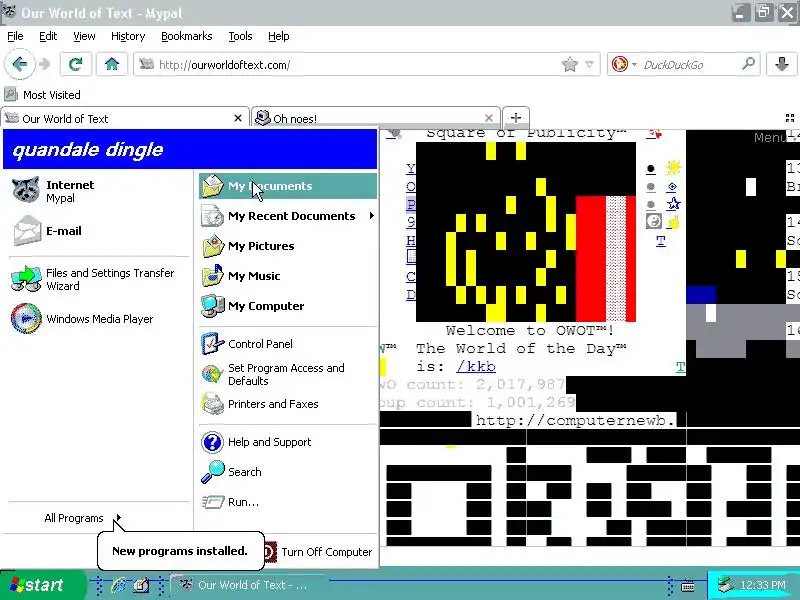
Task: Click the 12:33 PM system clock
Action: (x=763, y=585)
